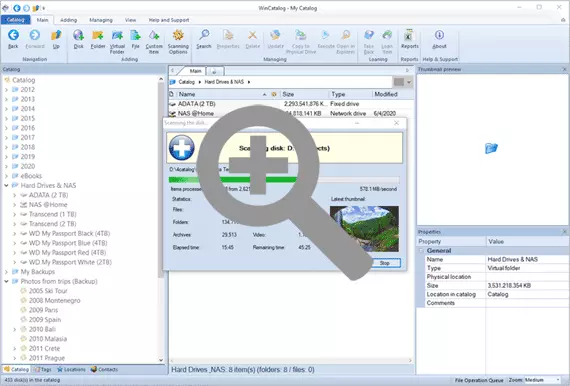Switch to the Locations bottom tab
This screenshot has width=570, height=386.
[x=71, y=369]
